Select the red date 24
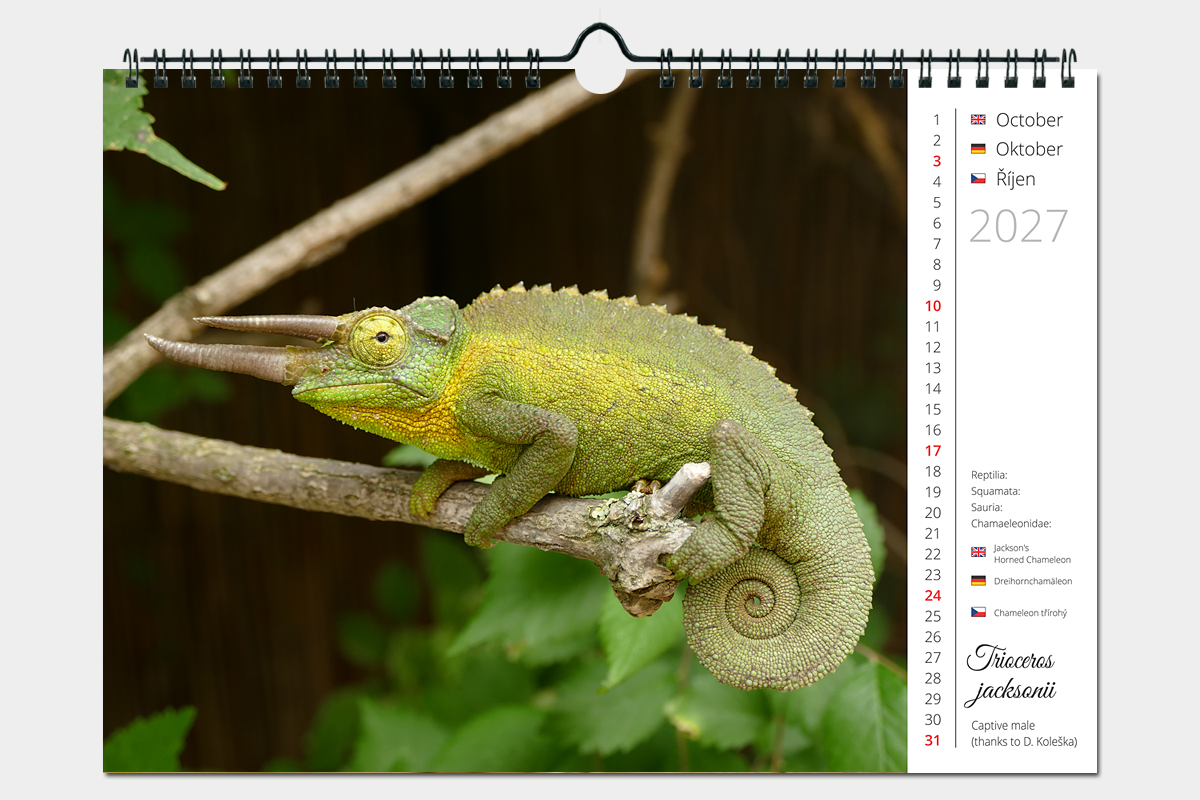The height and width of the screenshot is (800, 1200). (x=933, y=595)
